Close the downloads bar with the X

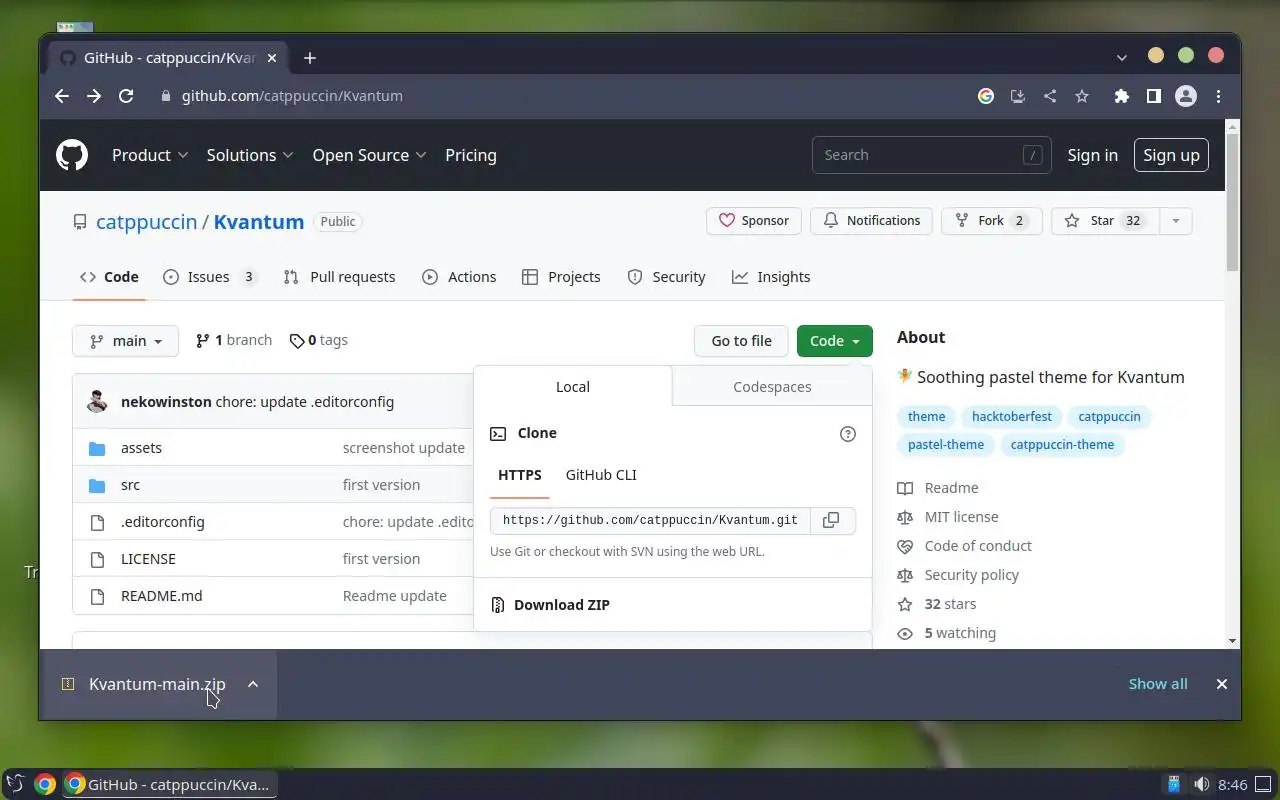[x=1221, y=684]
